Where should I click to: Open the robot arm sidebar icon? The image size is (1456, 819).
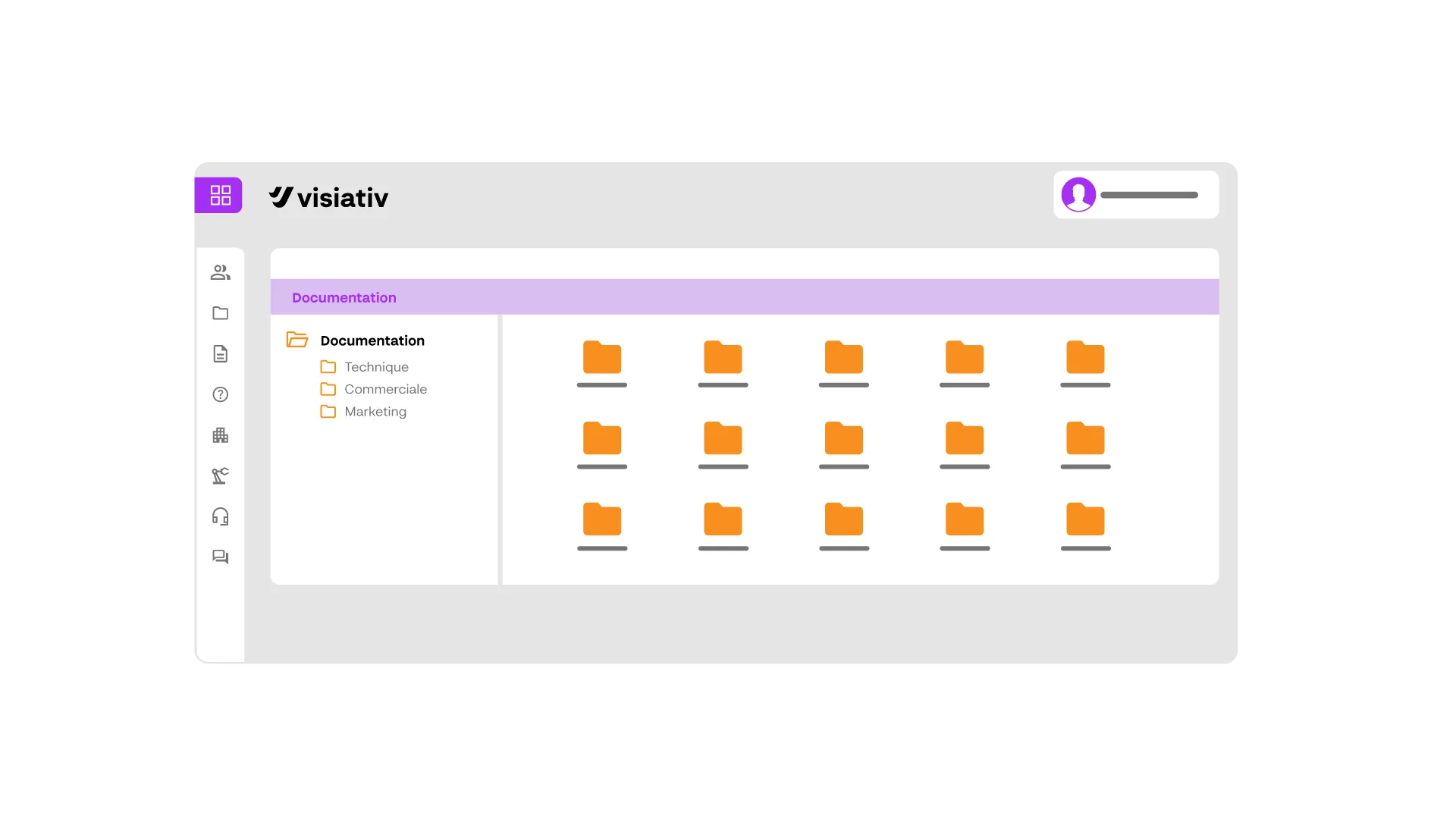pyautogui.click(x=220, y=475)
